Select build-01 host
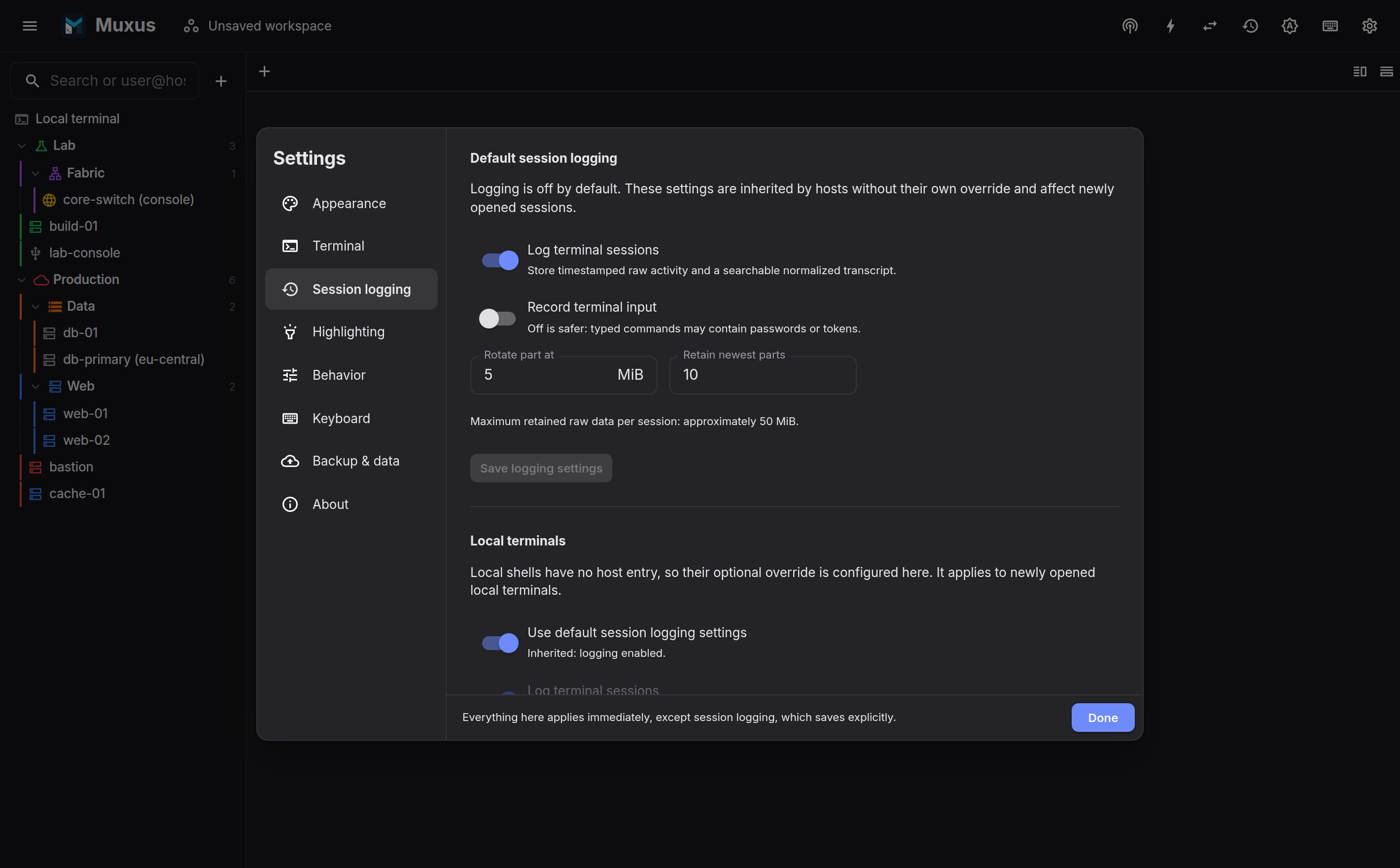The width and height of the screenshot is (1400, 868). 123,226
